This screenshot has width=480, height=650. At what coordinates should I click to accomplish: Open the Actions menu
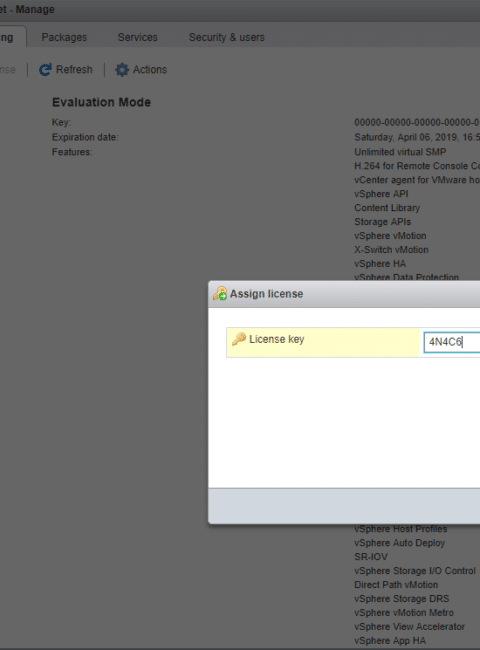pos(150,70)
